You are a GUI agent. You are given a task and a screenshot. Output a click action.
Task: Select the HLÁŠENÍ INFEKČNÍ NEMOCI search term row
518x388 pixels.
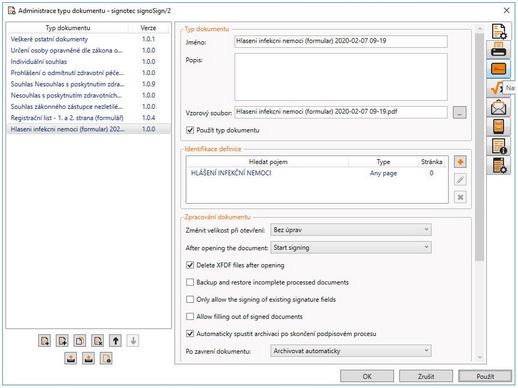(317, 173)
